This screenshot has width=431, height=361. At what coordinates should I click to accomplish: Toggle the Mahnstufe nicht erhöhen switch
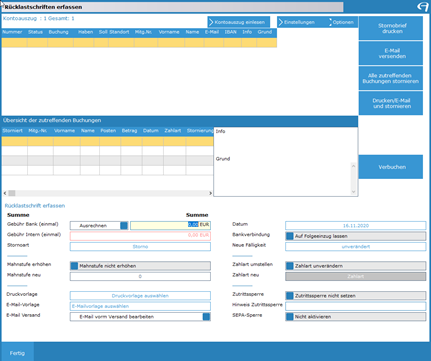pyautogui.click(x=74, y=266)
